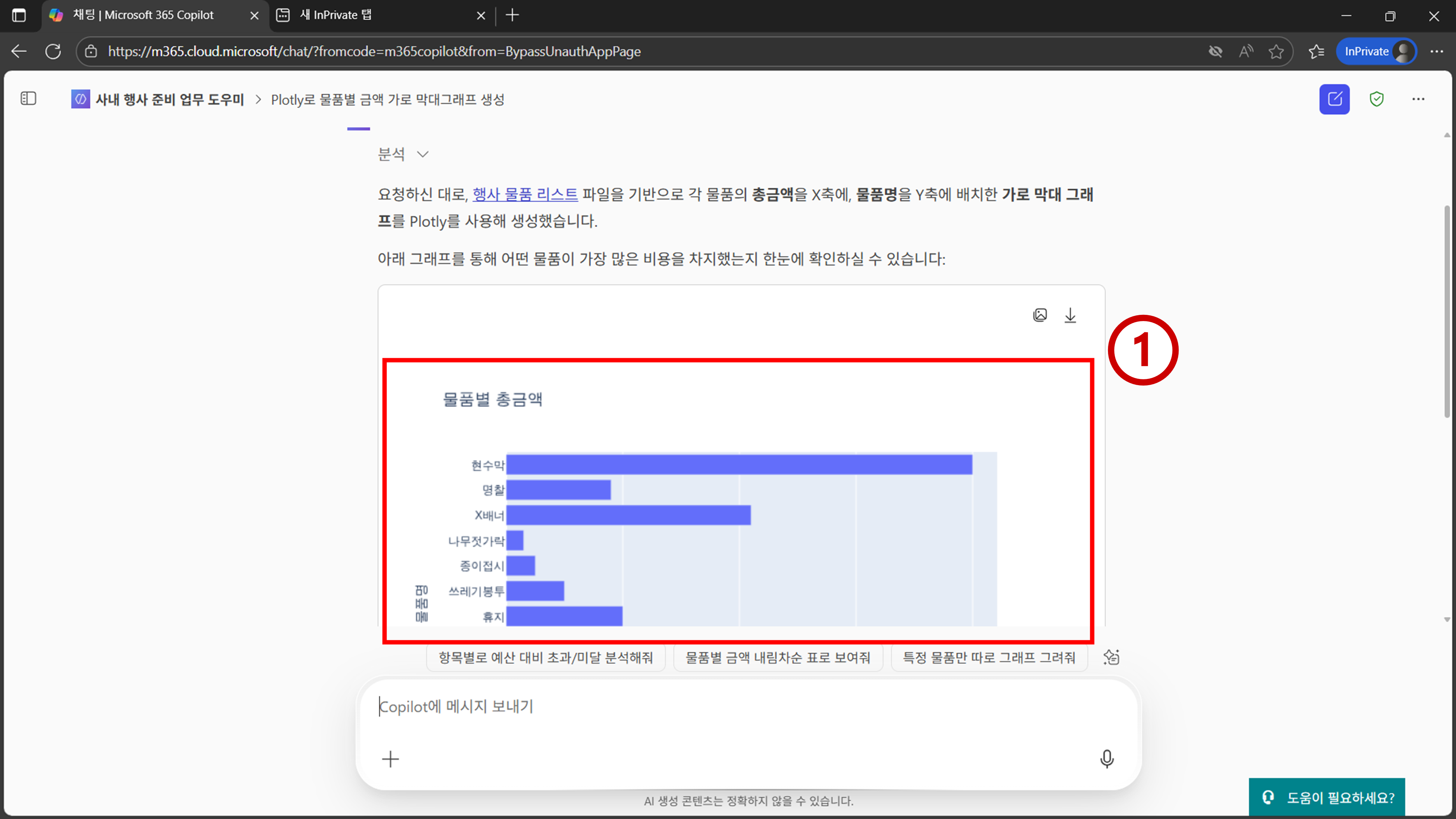Open the Copilot chat more options menu
1456x819 pixels.
(x=1418, y=99)
